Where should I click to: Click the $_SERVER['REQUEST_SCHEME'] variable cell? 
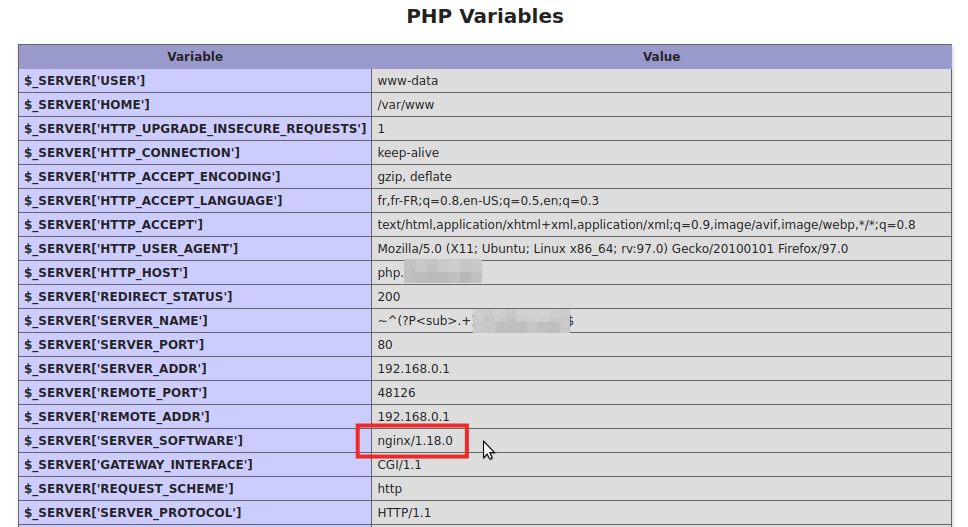(x=129, y=489)
